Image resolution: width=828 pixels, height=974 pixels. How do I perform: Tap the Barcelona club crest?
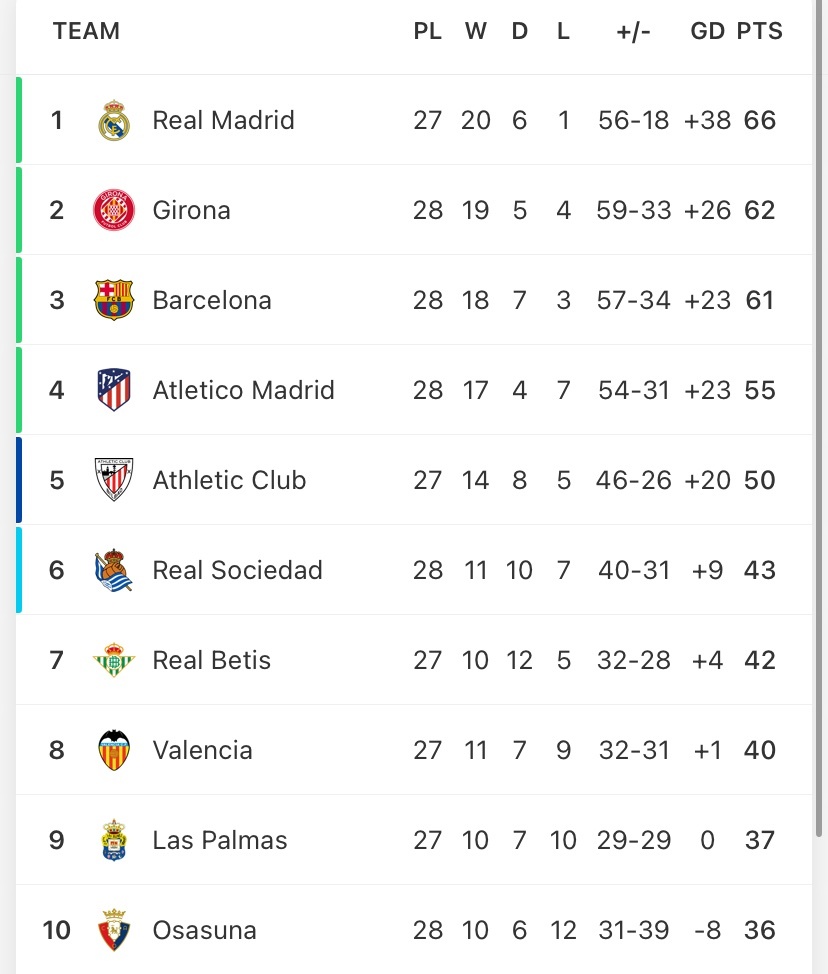(x=113, y=300)
